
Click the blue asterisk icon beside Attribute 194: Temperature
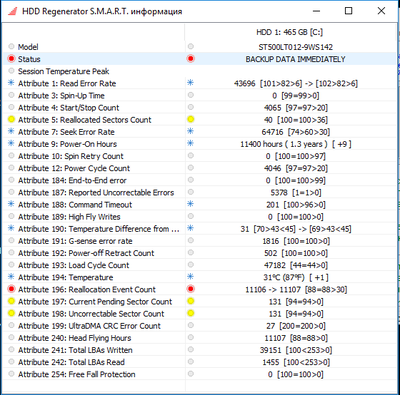(x=12, y=277)
